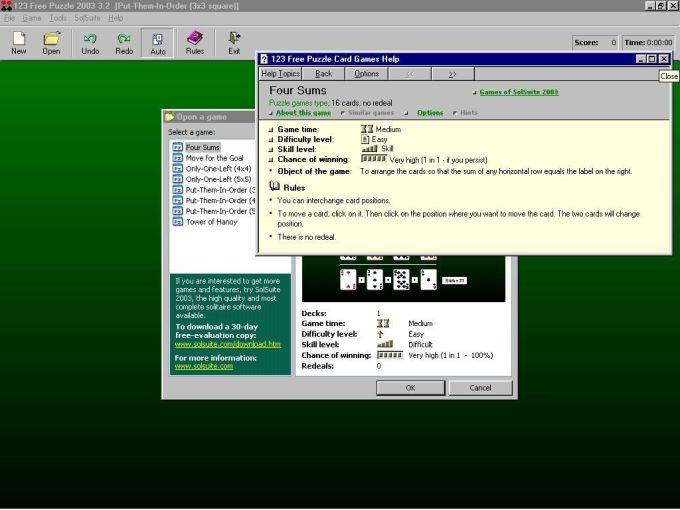Viewport: 680px width, 510px height.
Task: Choose Only-One-Left (5x5) game
Action: tap(218, 179)
